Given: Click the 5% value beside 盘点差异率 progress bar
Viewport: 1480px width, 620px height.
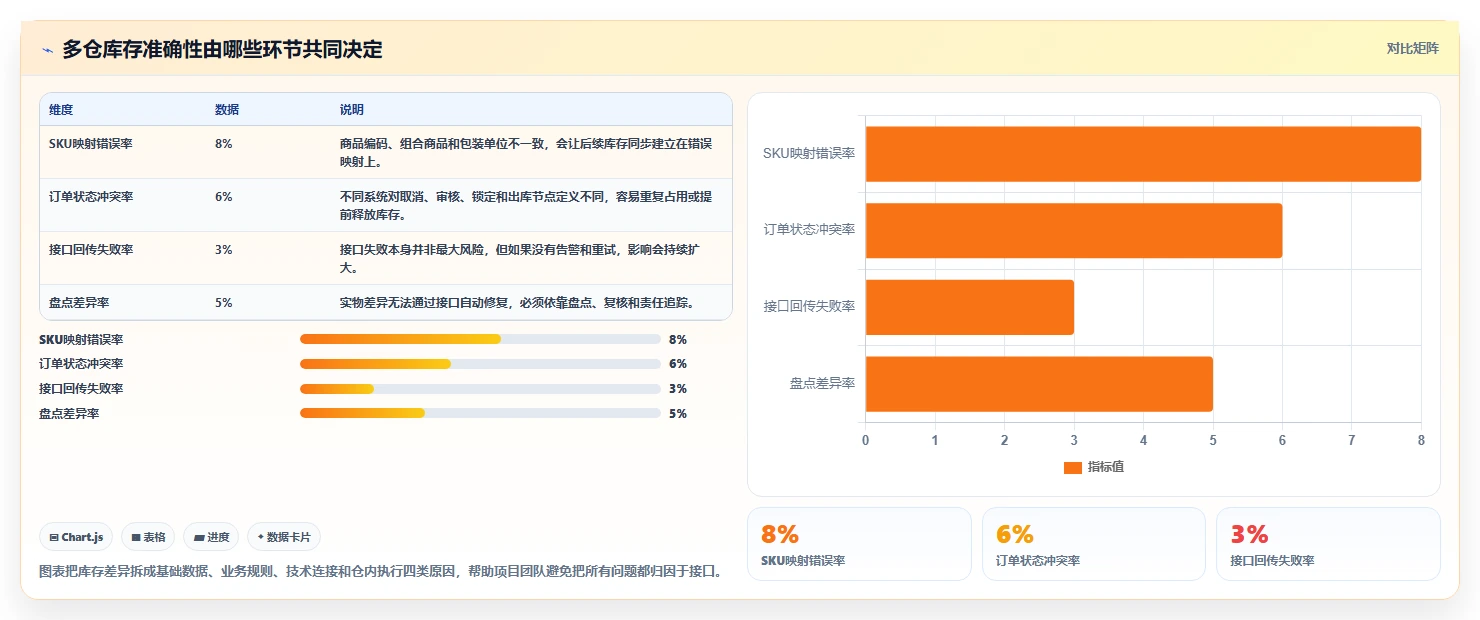Looking at the screenshot, I should 678,414.
